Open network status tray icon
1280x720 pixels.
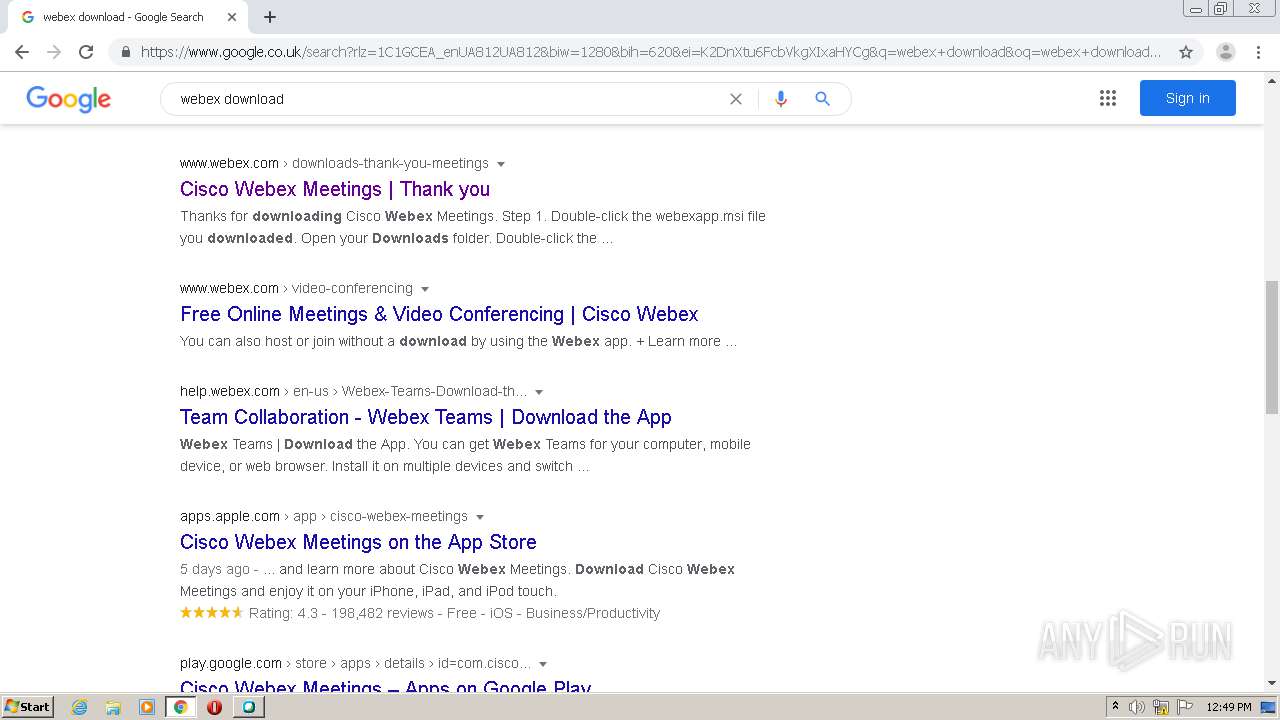pos(1161,707)
